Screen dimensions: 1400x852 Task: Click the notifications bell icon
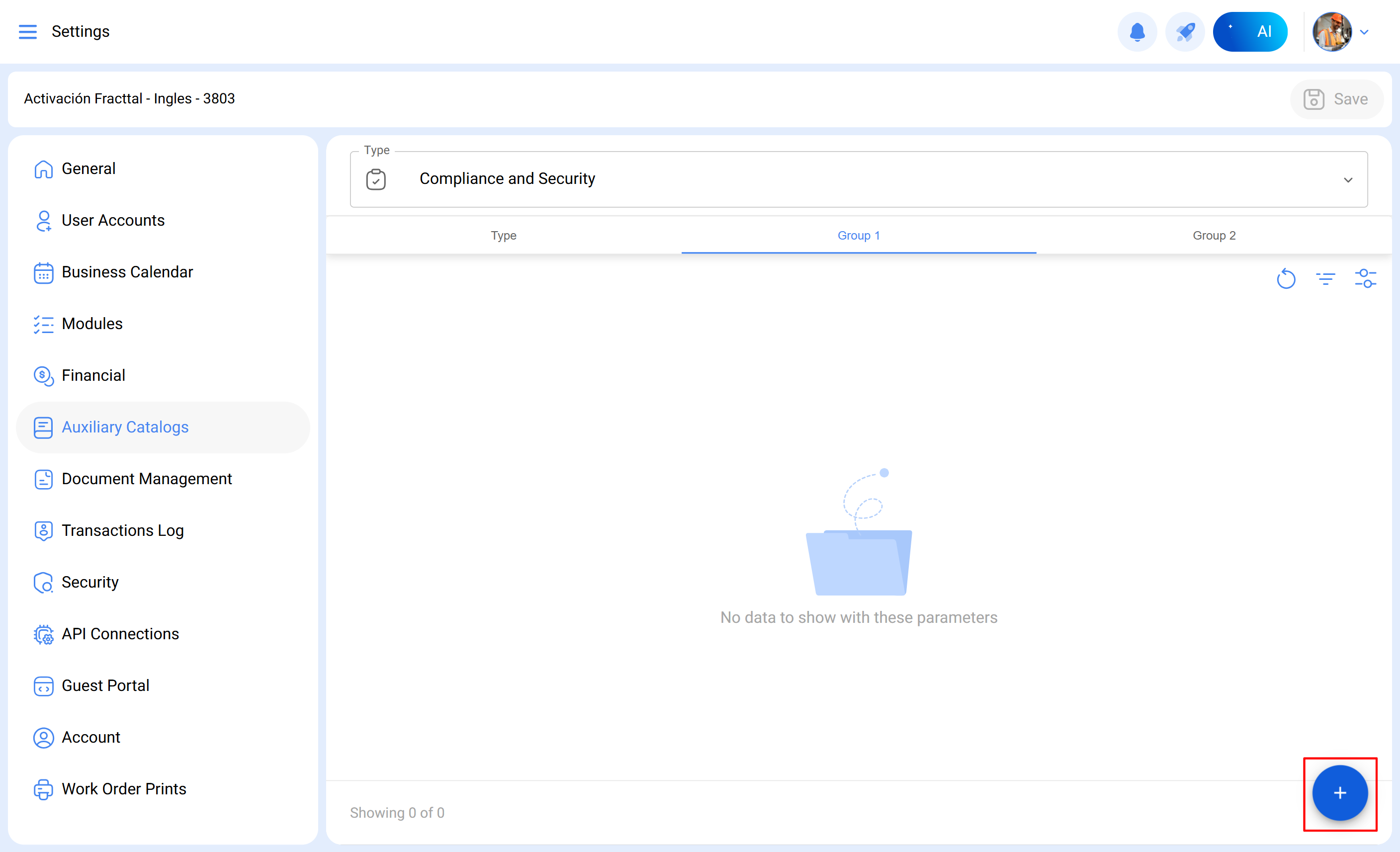1137,32
